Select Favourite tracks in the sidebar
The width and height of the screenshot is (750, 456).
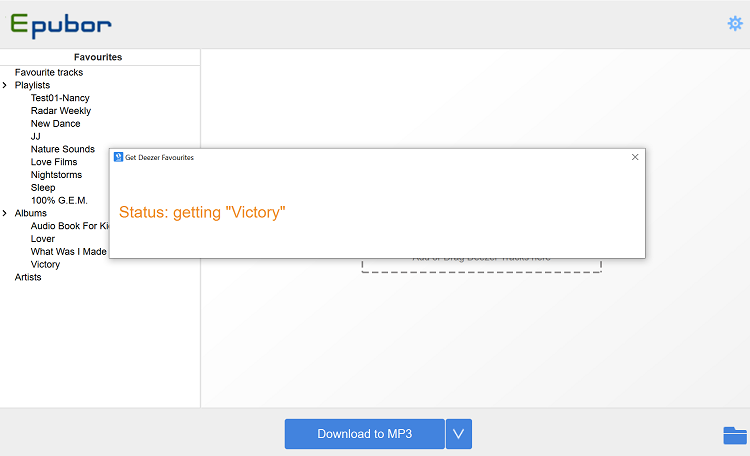coord(49,72)
